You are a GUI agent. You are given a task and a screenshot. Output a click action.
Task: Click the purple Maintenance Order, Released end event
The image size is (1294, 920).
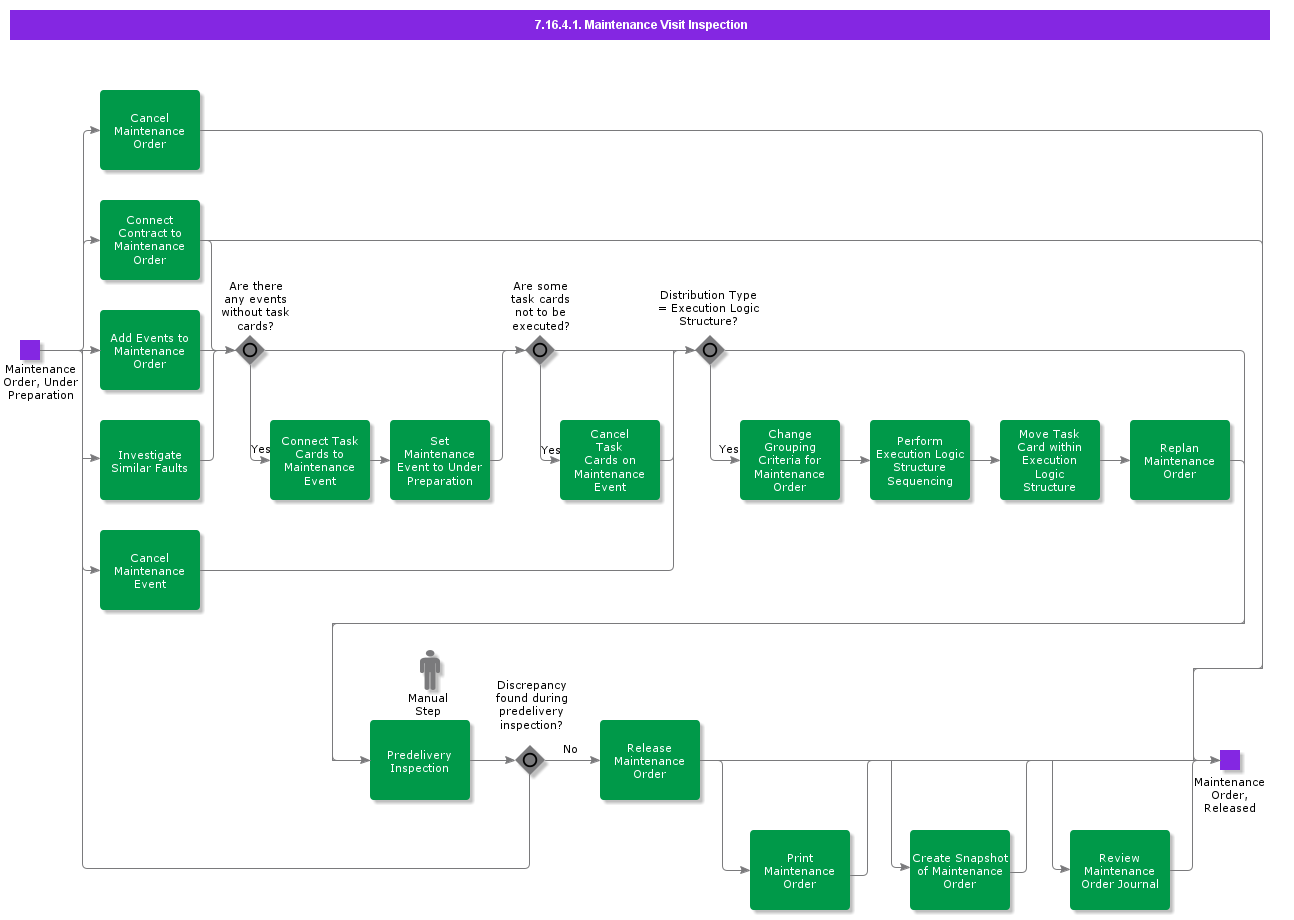point(1230,760)
